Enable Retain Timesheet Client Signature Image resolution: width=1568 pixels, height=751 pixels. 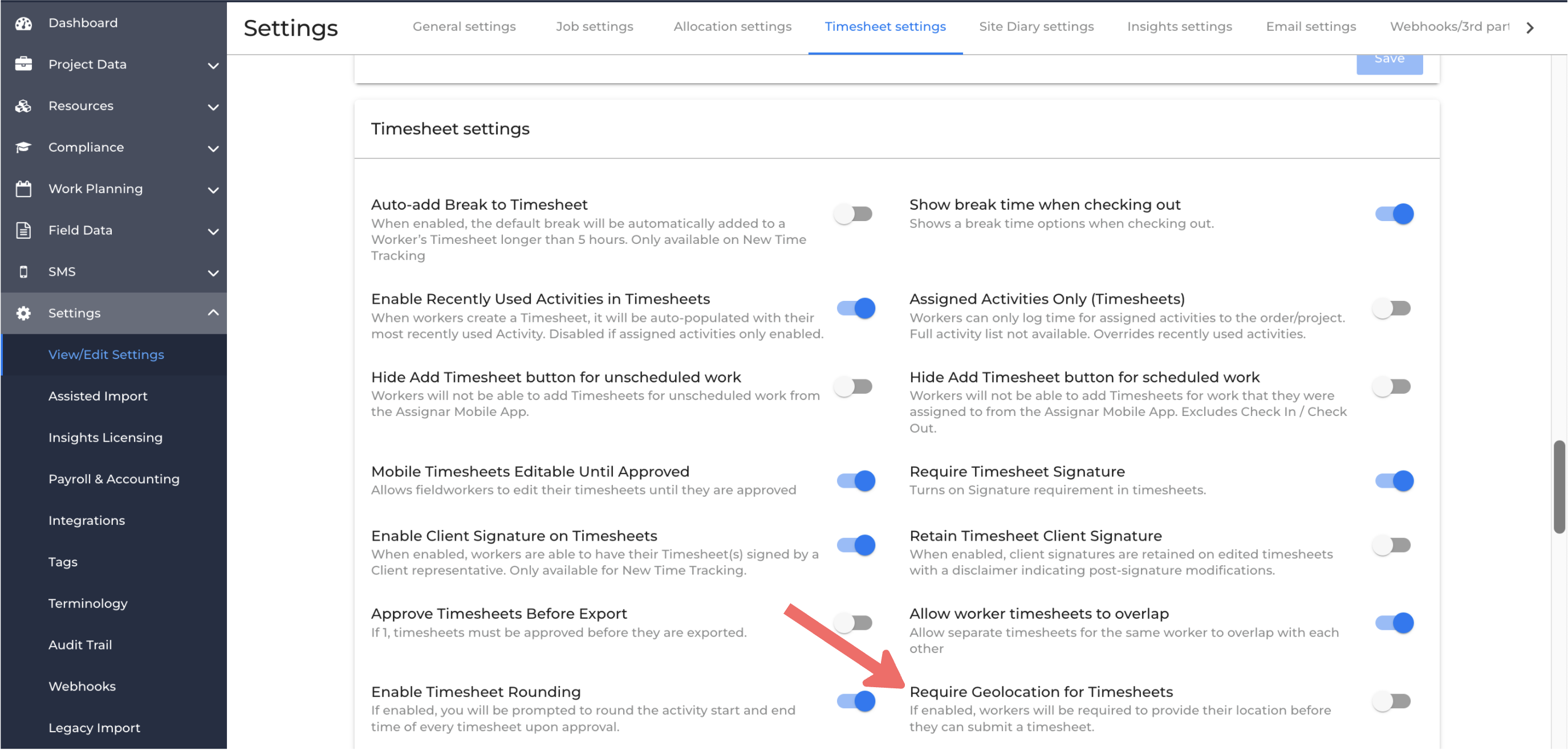point(1391,545)
